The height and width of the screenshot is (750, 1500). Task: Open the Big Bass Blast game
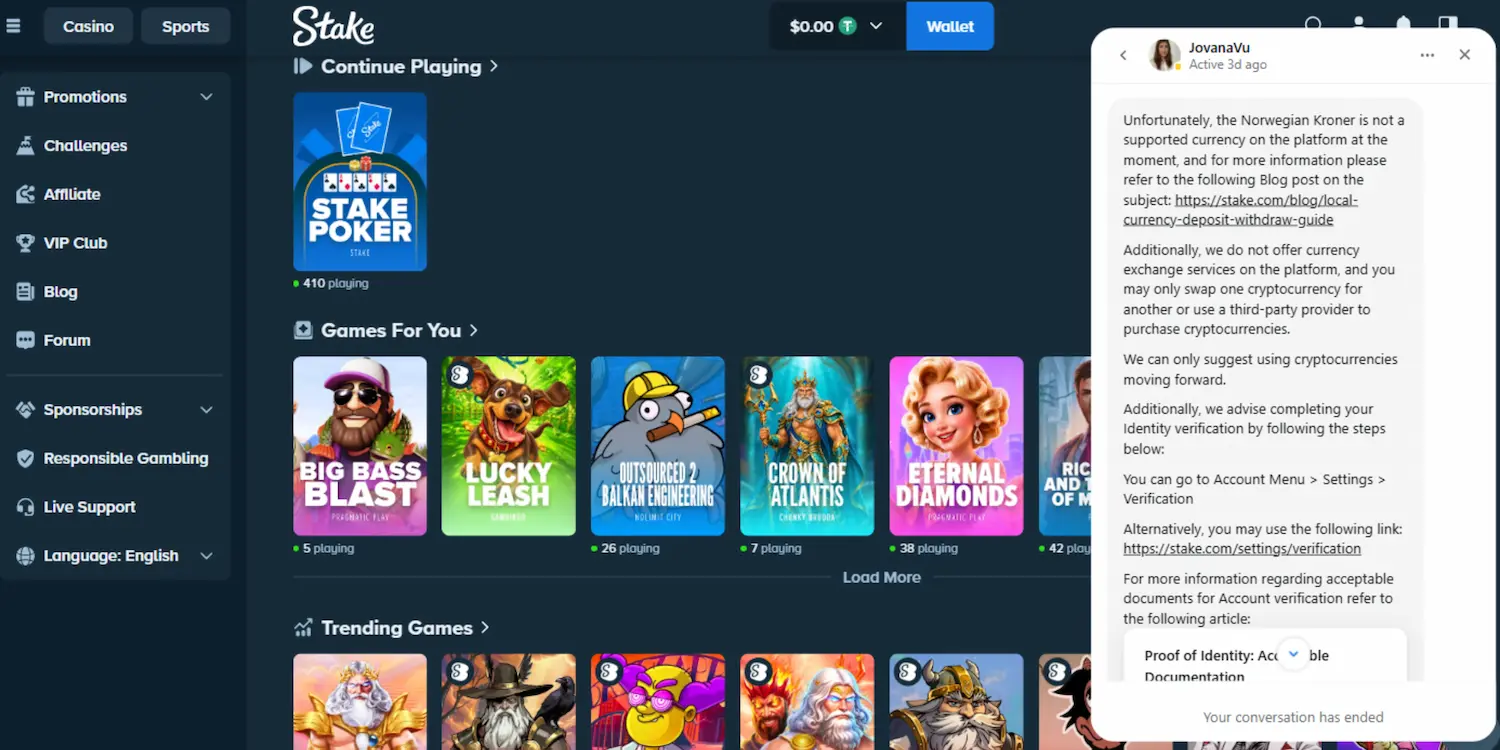click(x=360, y=446)
